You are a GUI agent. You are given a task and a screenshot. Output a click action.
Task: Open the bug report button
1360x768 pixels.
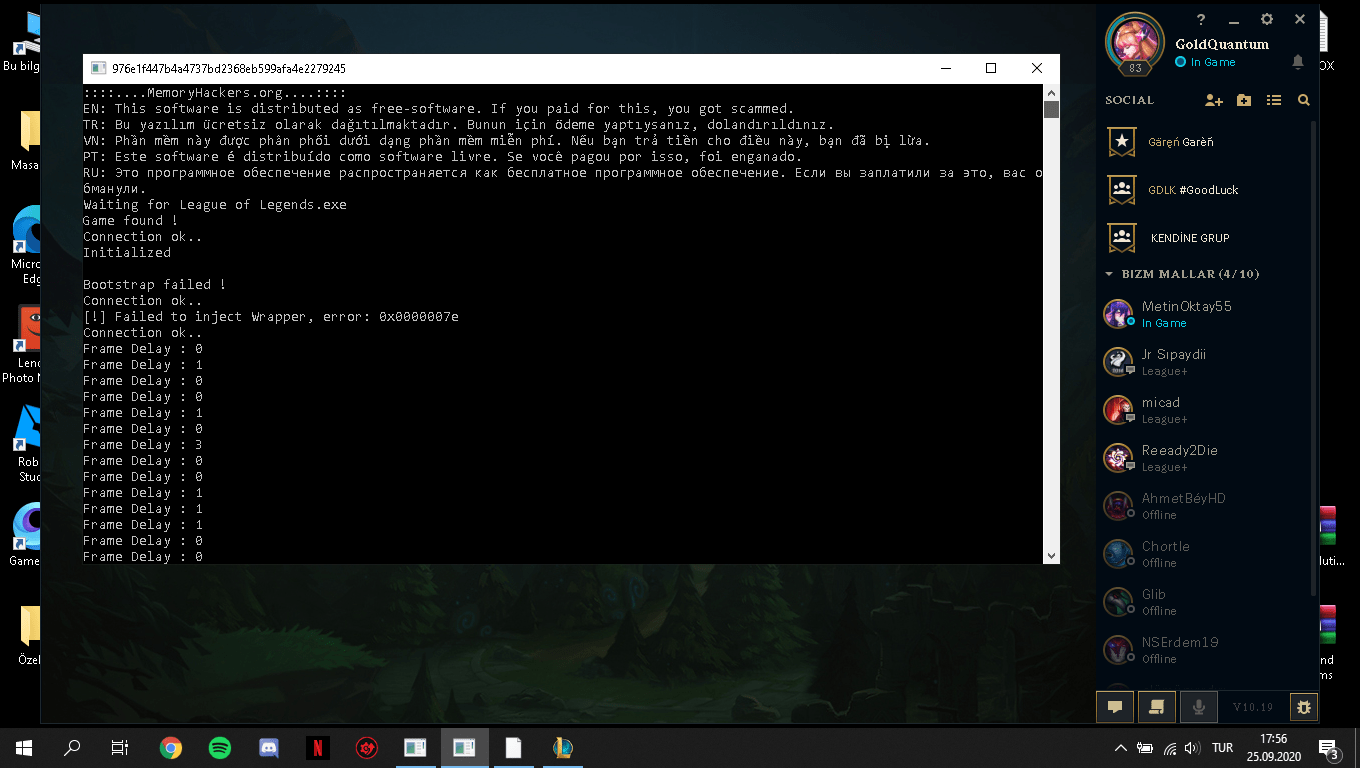pos(1304,707)
